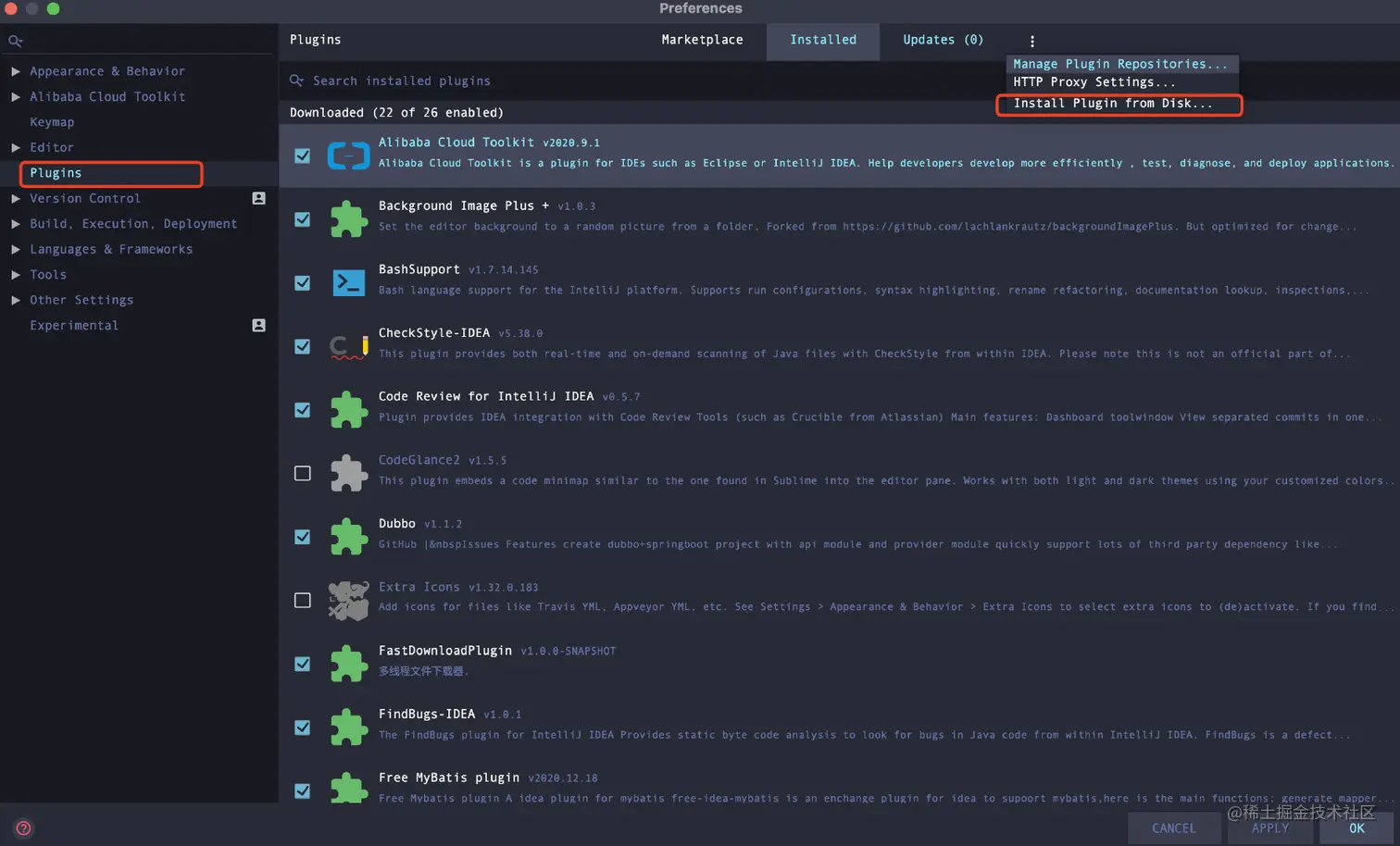Toggle the Free MyBatis plugin checkbox
The width and height of the screenshot is (1400, 846).
[x=302, y=790]
